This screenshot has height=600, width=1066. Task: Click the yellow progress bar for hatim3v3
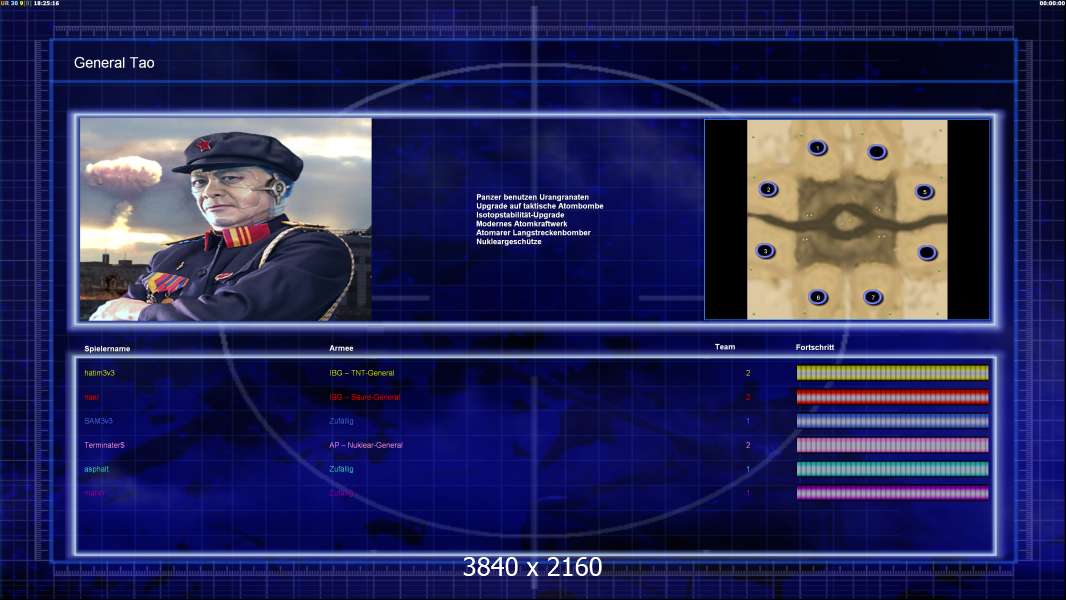point(893,372)
